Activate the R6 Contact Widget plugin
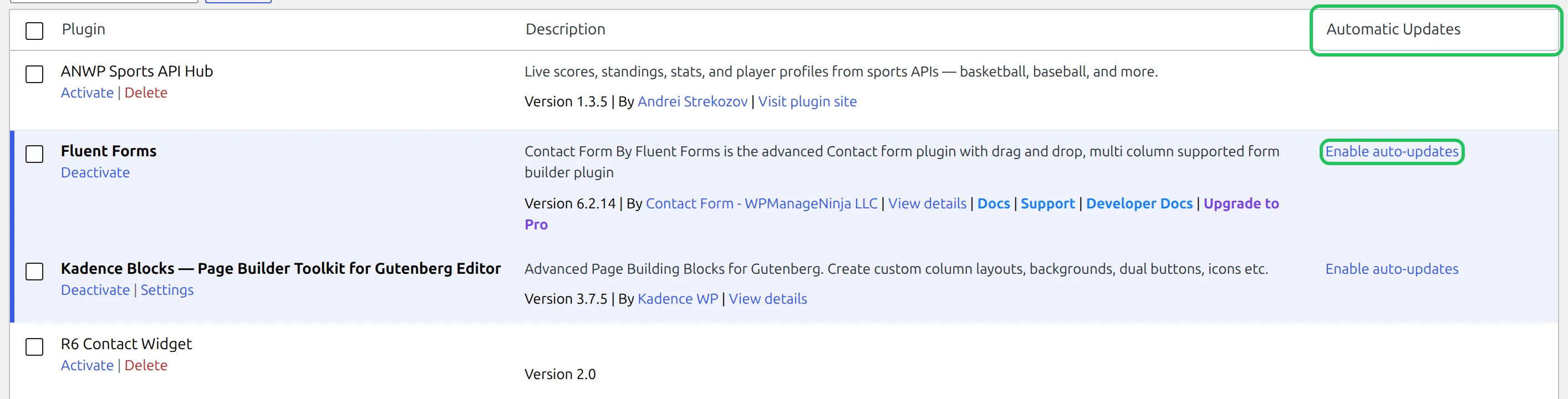The width and height of the screenshot is (1568, 399). click(x=87, y=366)
